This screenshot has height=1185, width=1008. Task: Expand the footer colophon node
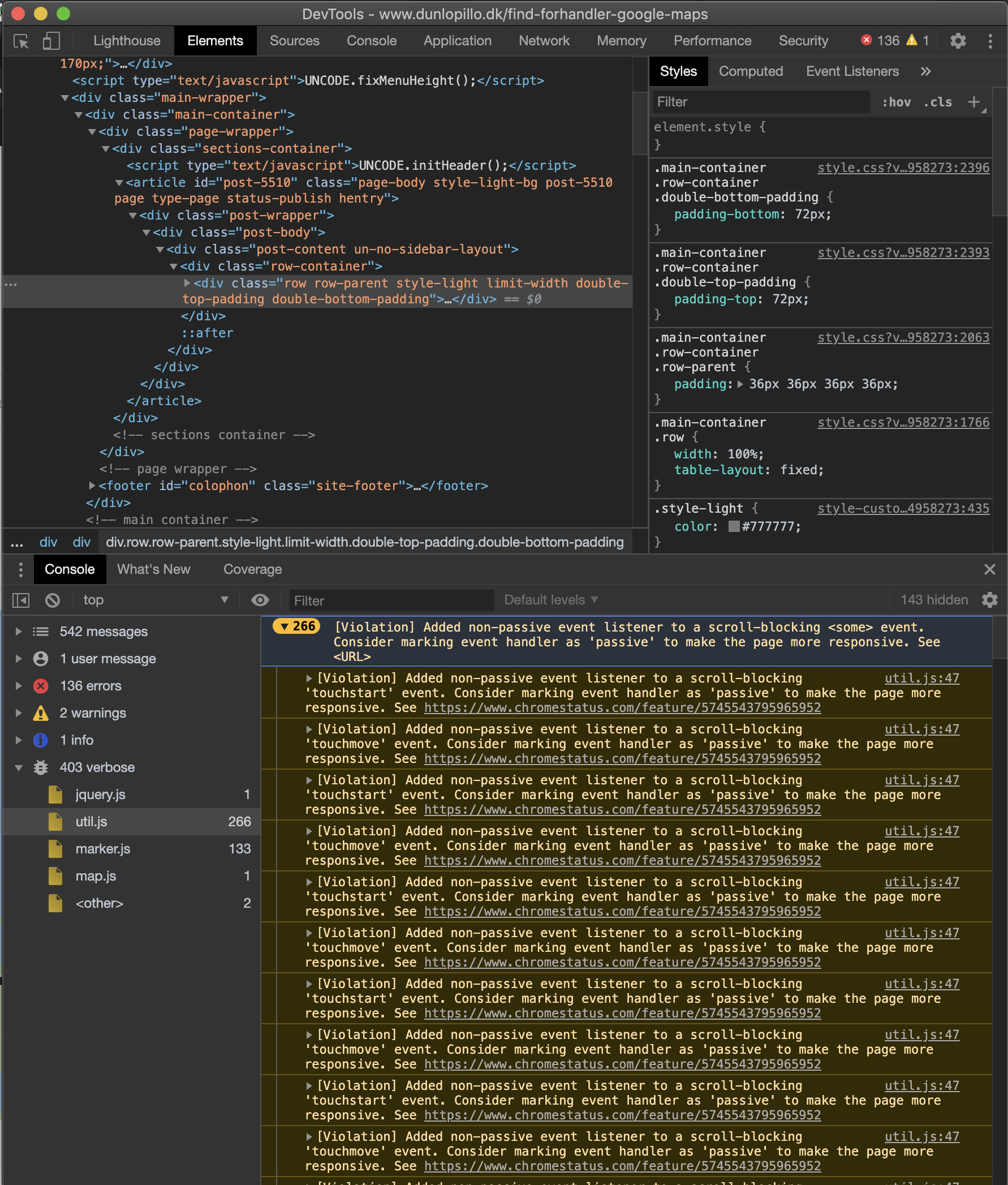pyautogui.click(x=92, y=486)
